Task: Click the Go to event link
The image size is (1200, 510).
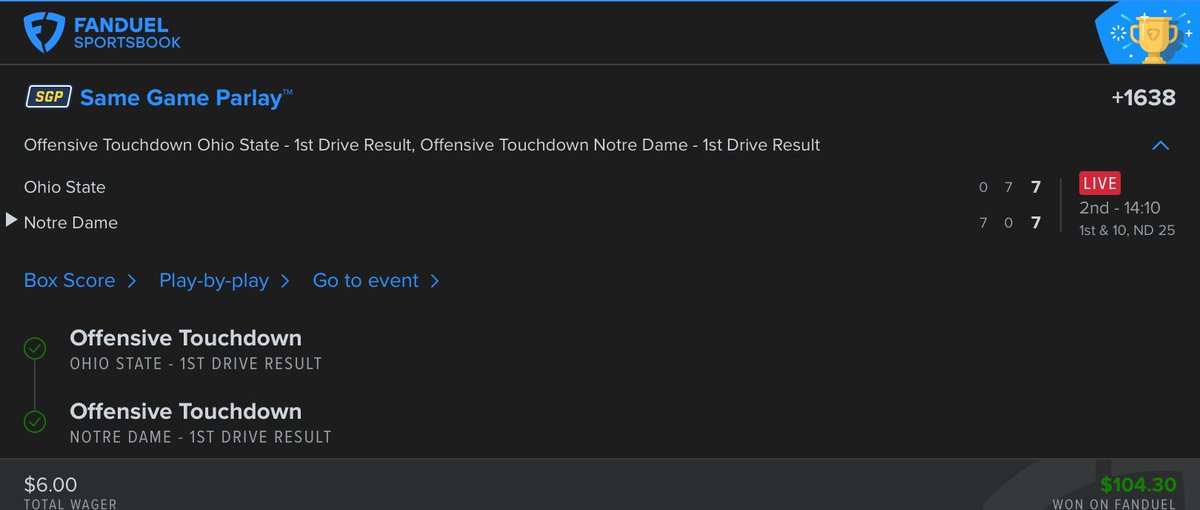Action: (365, 281)
